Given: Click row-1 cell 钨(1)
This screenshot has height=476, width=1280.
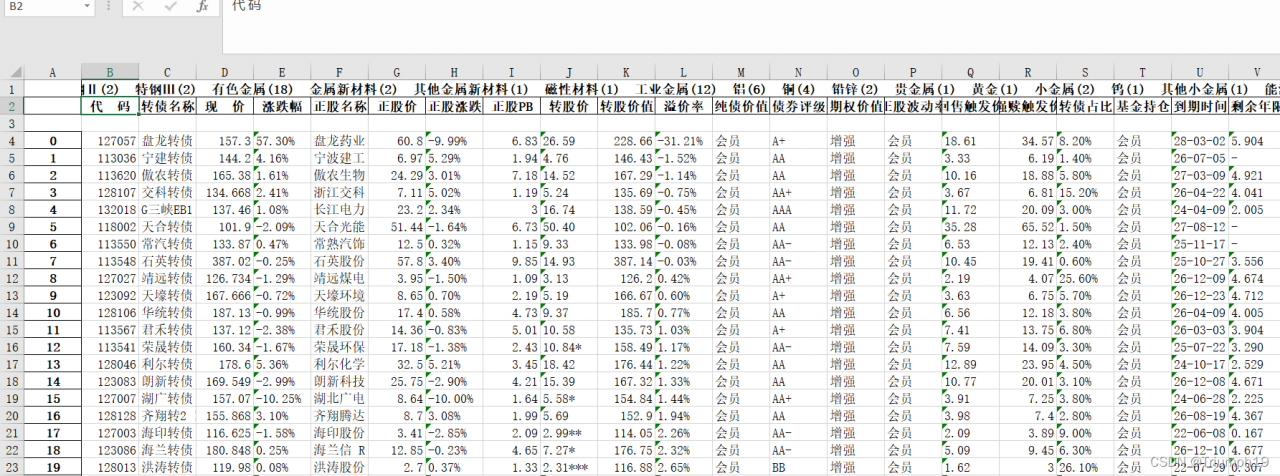Looking at the screenshot, I should pyautogui.click(x=1129, y=89).
